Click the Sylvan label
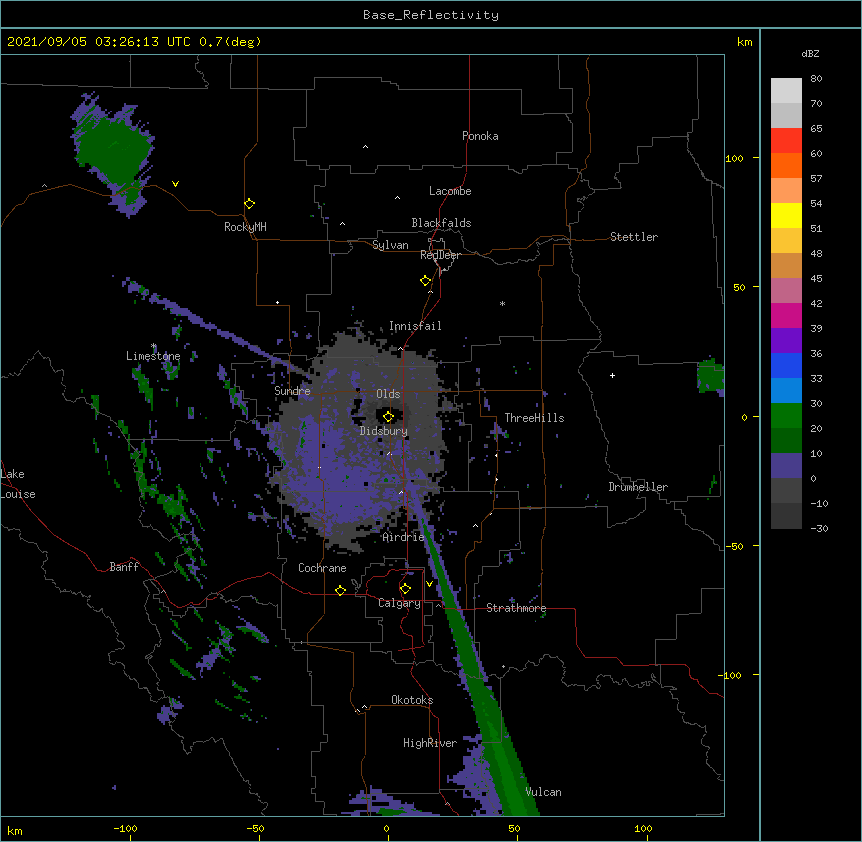The image size is (862, 842). [390, 245]
